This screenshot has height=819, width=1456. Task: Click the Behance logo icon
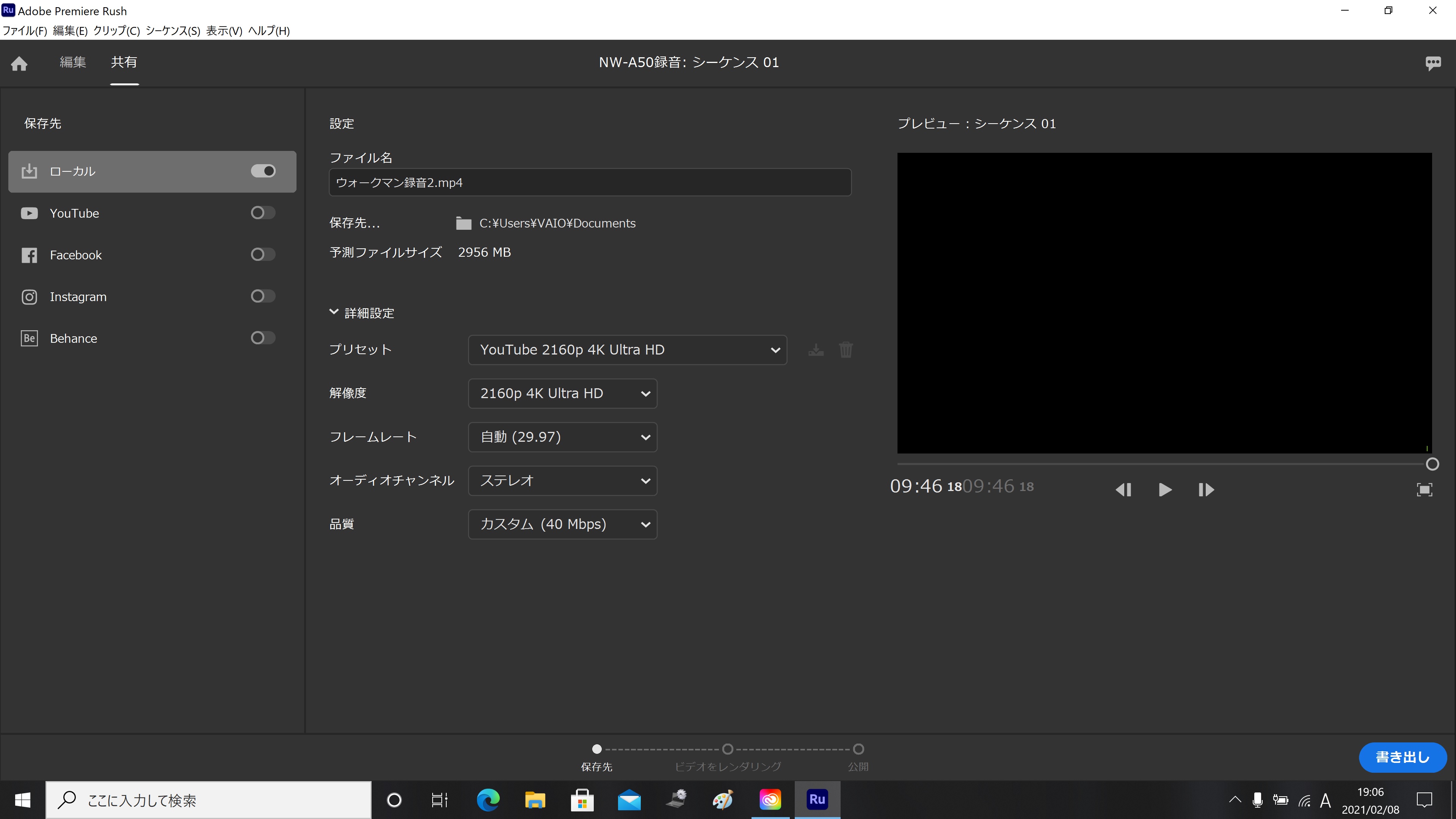pyautogui.click(x=29, y=338)
